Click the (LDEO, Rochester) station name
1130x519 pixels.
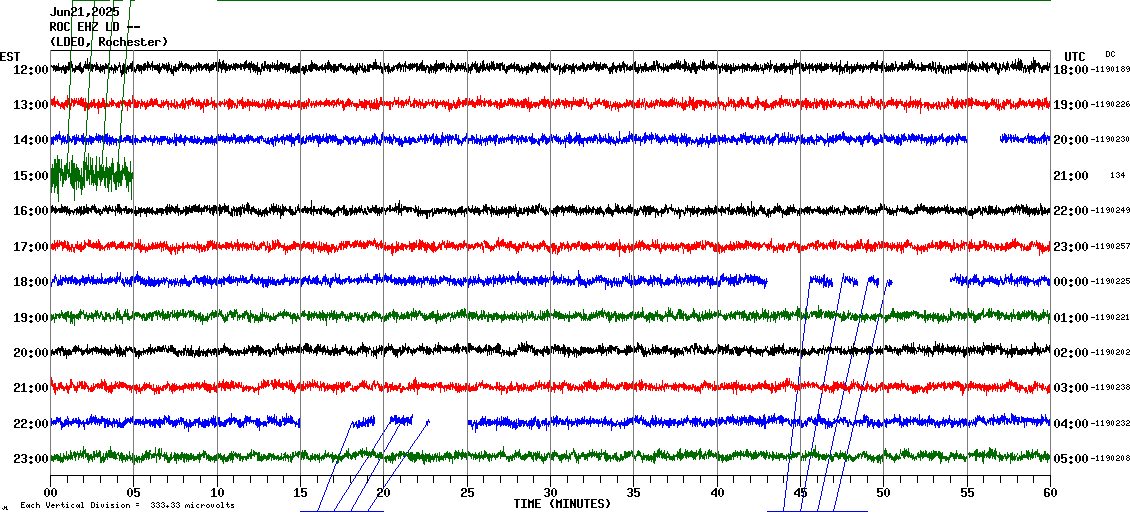(108, 42)
